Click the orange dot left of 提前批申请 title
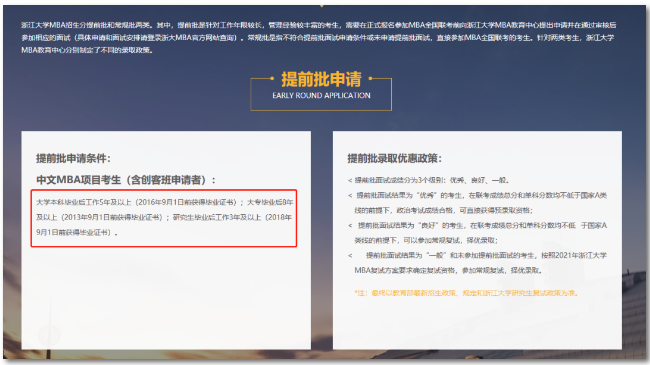The width and height of the screenshot is (650, 365). point(272,78)
